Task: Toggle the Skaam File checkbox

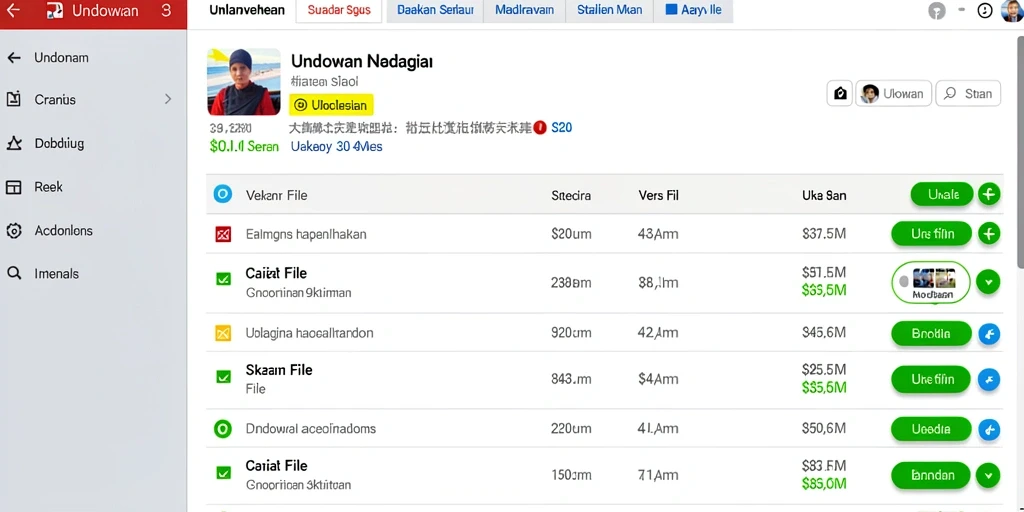Action: pyautogui.click(x=223, y=376)
